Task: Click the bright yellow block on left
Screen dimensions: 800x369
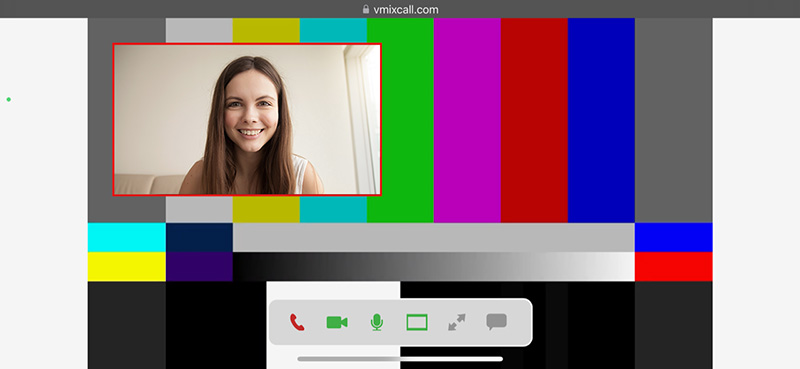Action: click(127, 266)
